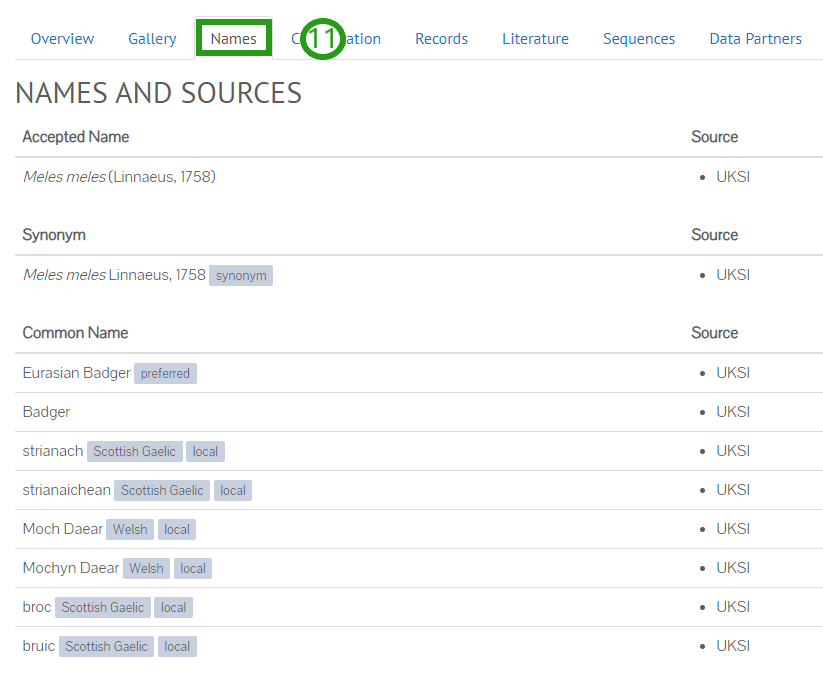Select the UKSI link beside Badger
The height and width of the screenshot is (673, 823).
pyautogui.click(x=733, y=411)
